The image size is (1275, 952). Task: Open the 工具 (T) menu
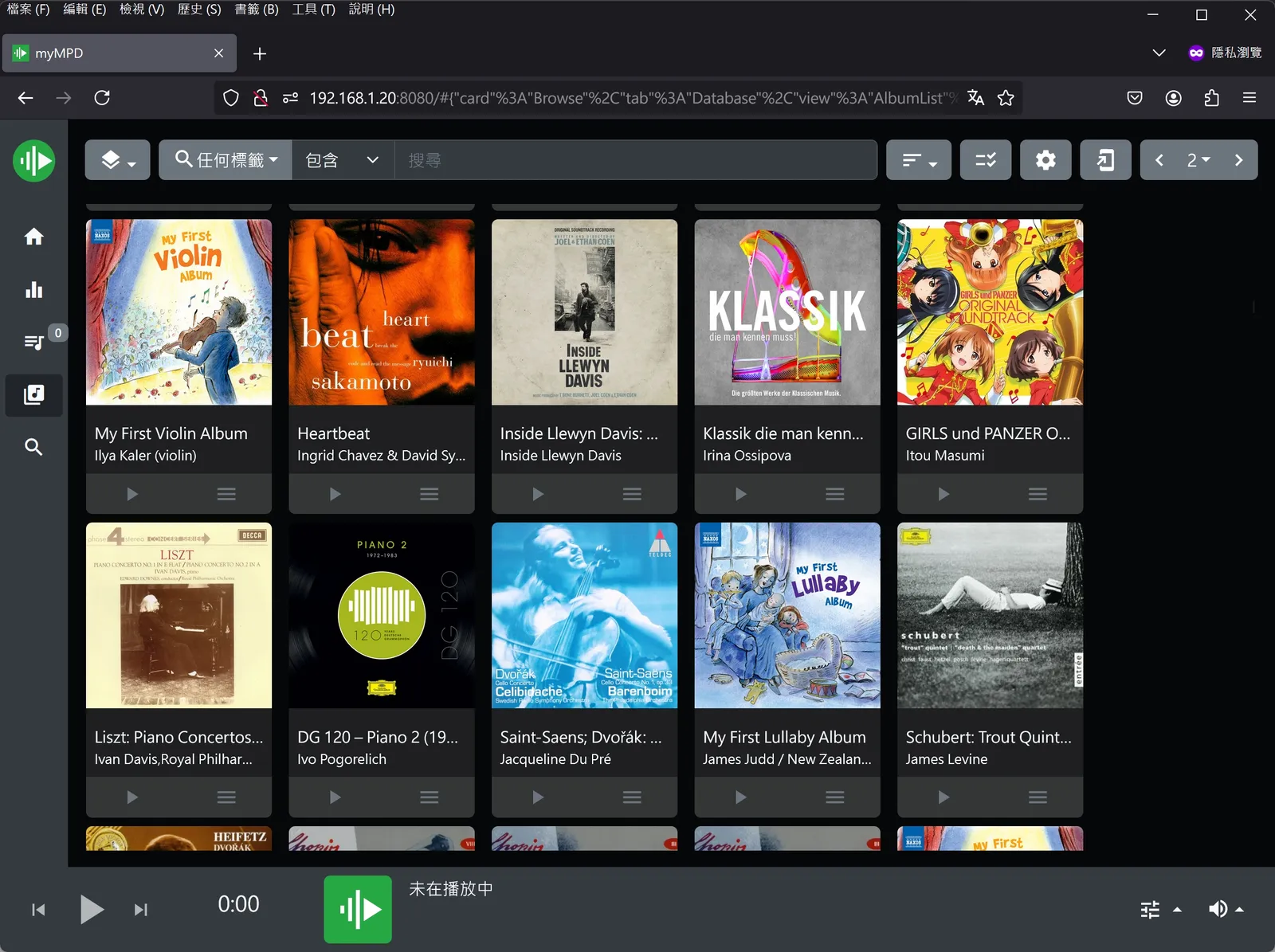tap(313, 10)
